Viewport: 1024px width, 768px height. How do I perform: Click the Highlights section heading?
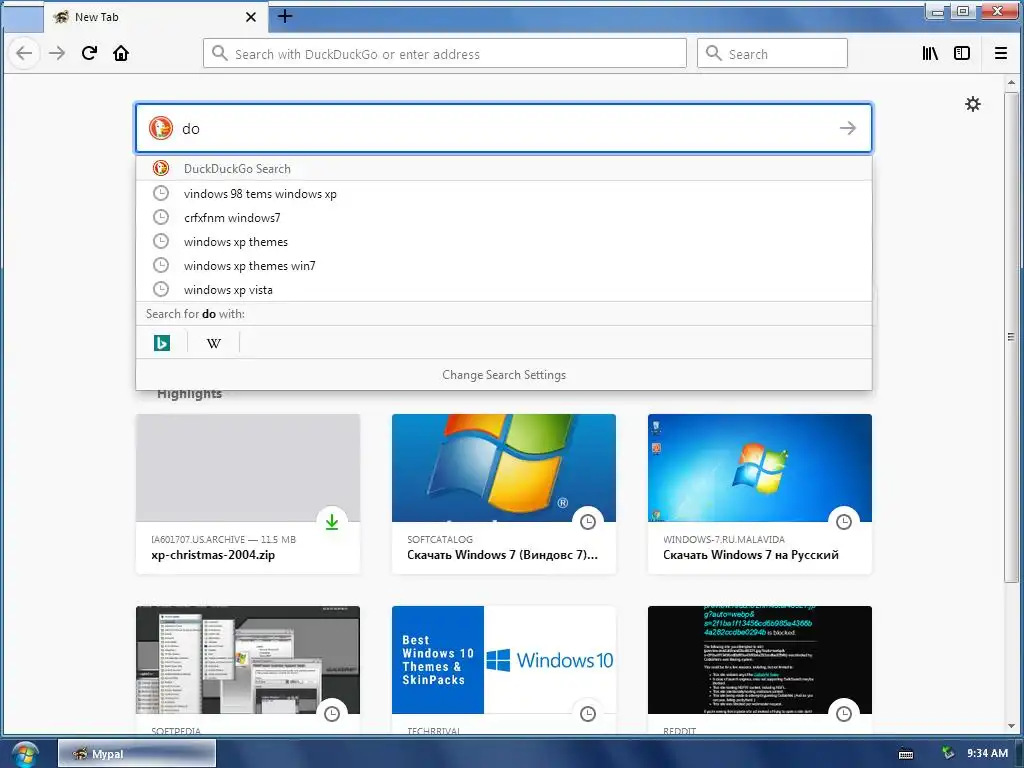pos(189,394)
